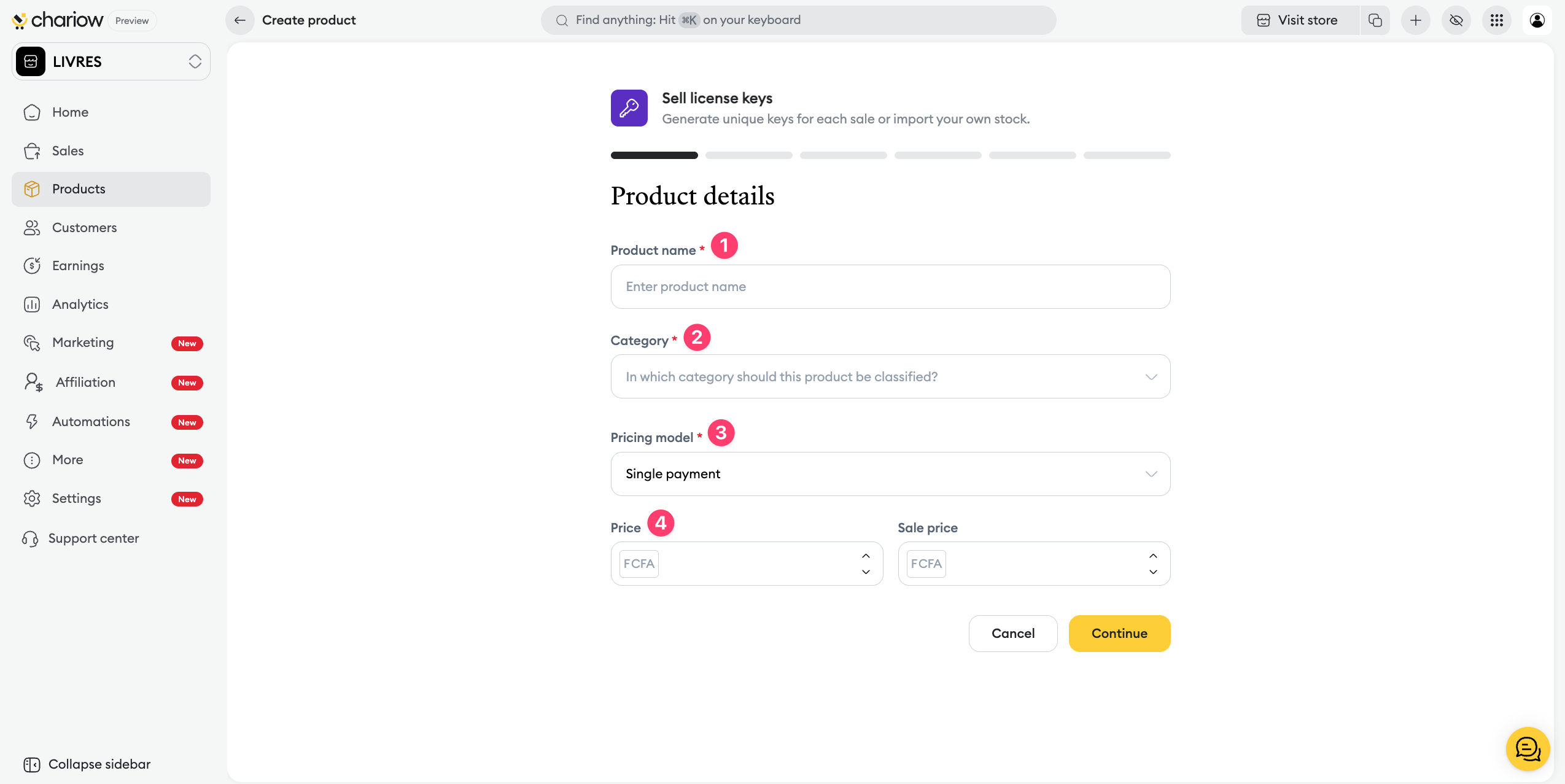1565x784 pixels.
Task: Click the plus icon in top bar
Action: (1416, 20)
